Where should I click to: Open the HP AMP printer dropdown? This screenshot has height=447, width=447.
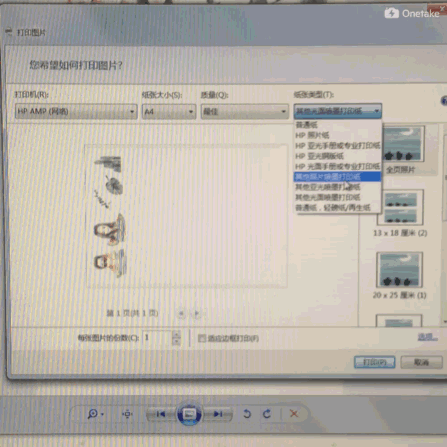coord(76,111)
